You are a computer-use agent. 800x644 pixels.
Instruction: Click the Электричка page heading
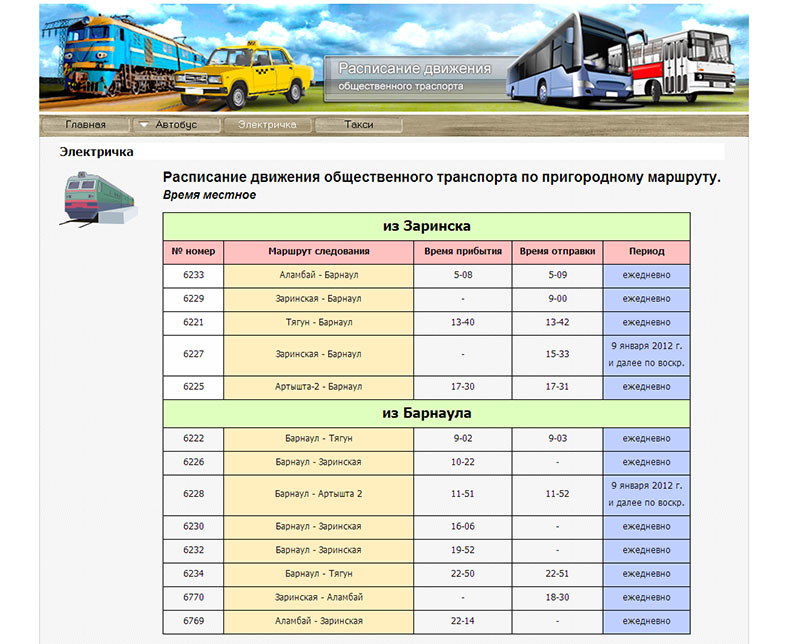click(x=96, y=152)
